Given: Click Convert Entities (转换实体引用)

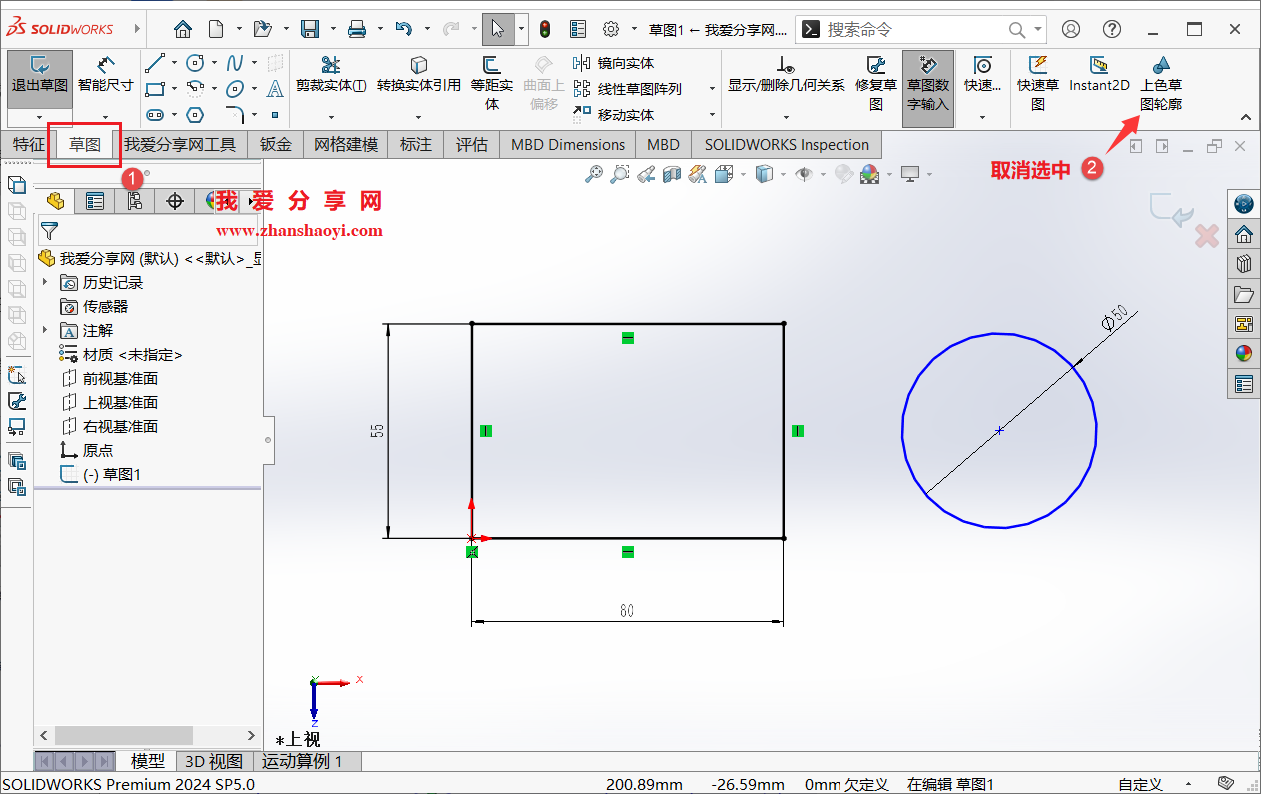Looking at the screenshot, I should (x=419, y=75).
